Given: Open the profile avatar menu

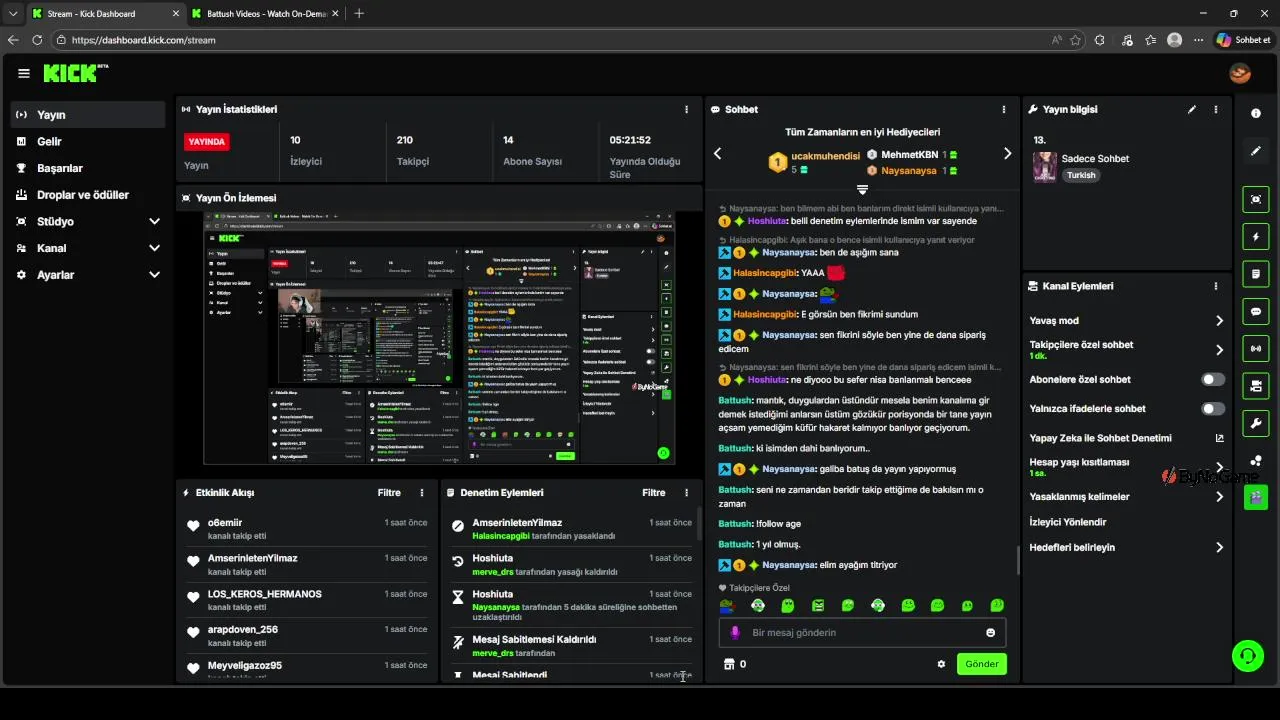Looking at the screenshot, I should [1240, 73].
